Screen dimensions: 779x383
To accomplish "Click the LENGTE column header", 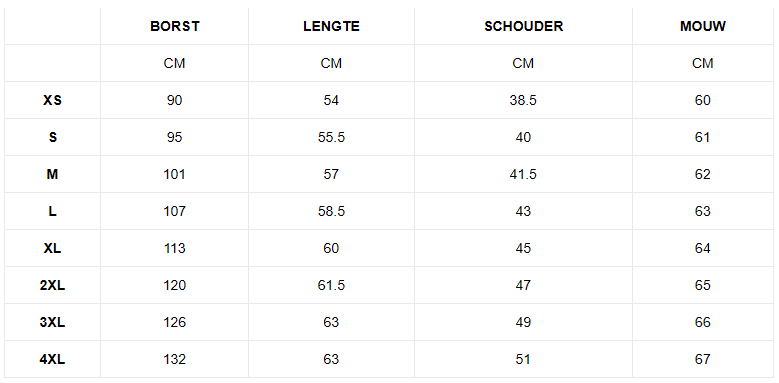I will pyautogui.click(x=331, y=26).
